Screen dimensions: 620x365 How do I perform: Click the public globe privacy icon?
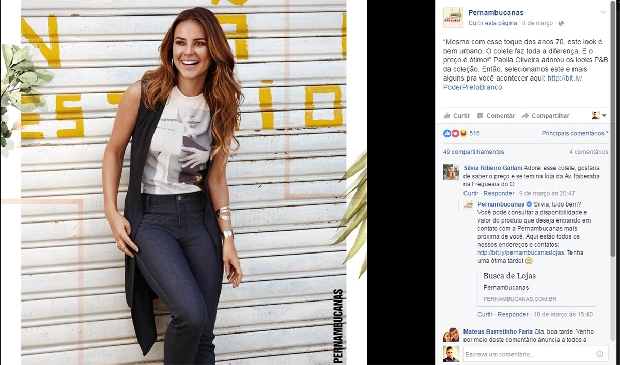pyautogui.click(x=561, y=23)
